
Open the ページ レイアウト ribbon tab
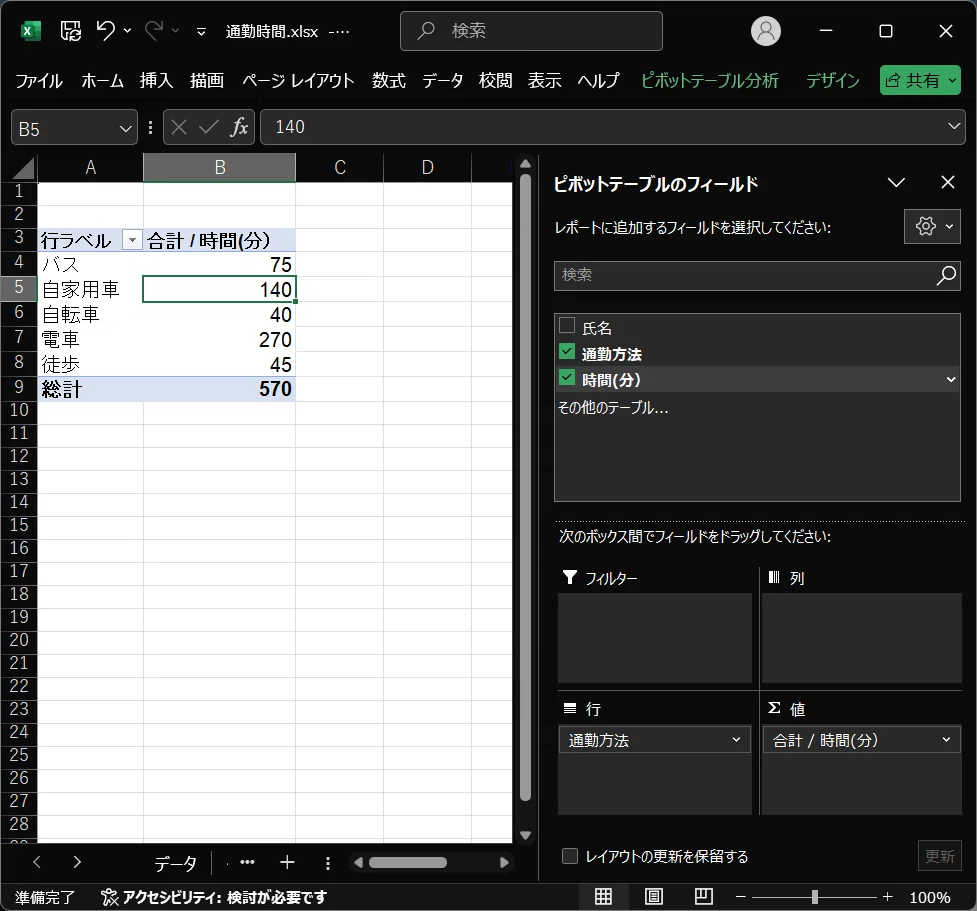(298, 80)
